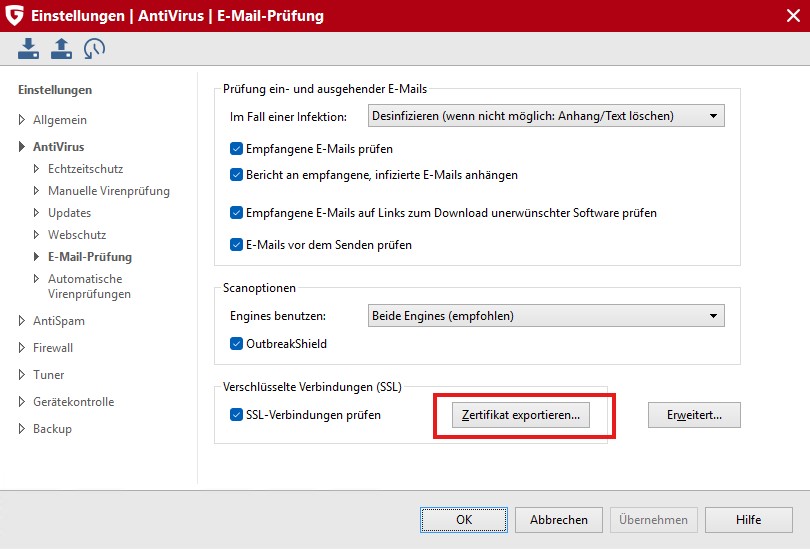
Task: Select E-Mail-Prüfung entry
Action: (90, 257)
